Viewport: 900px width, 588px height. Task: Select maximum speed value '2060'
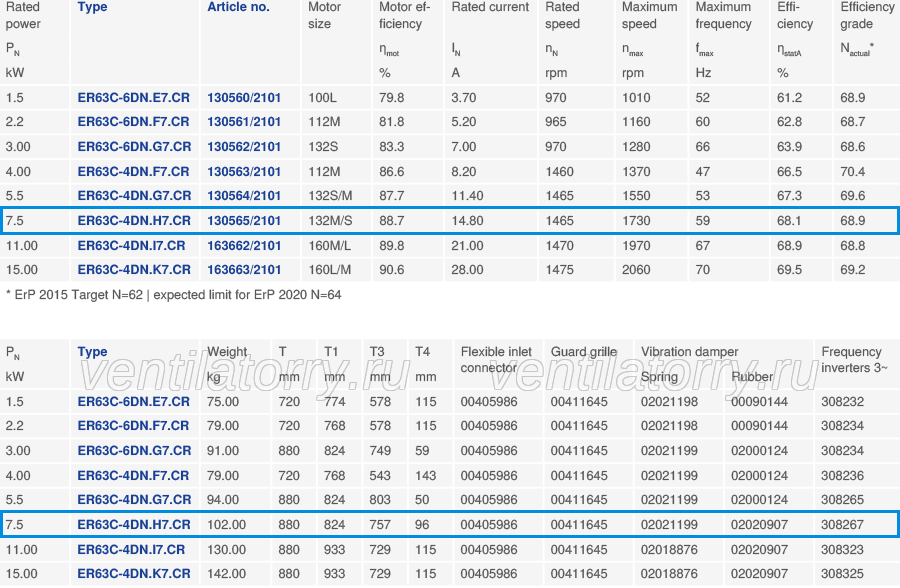636,270
